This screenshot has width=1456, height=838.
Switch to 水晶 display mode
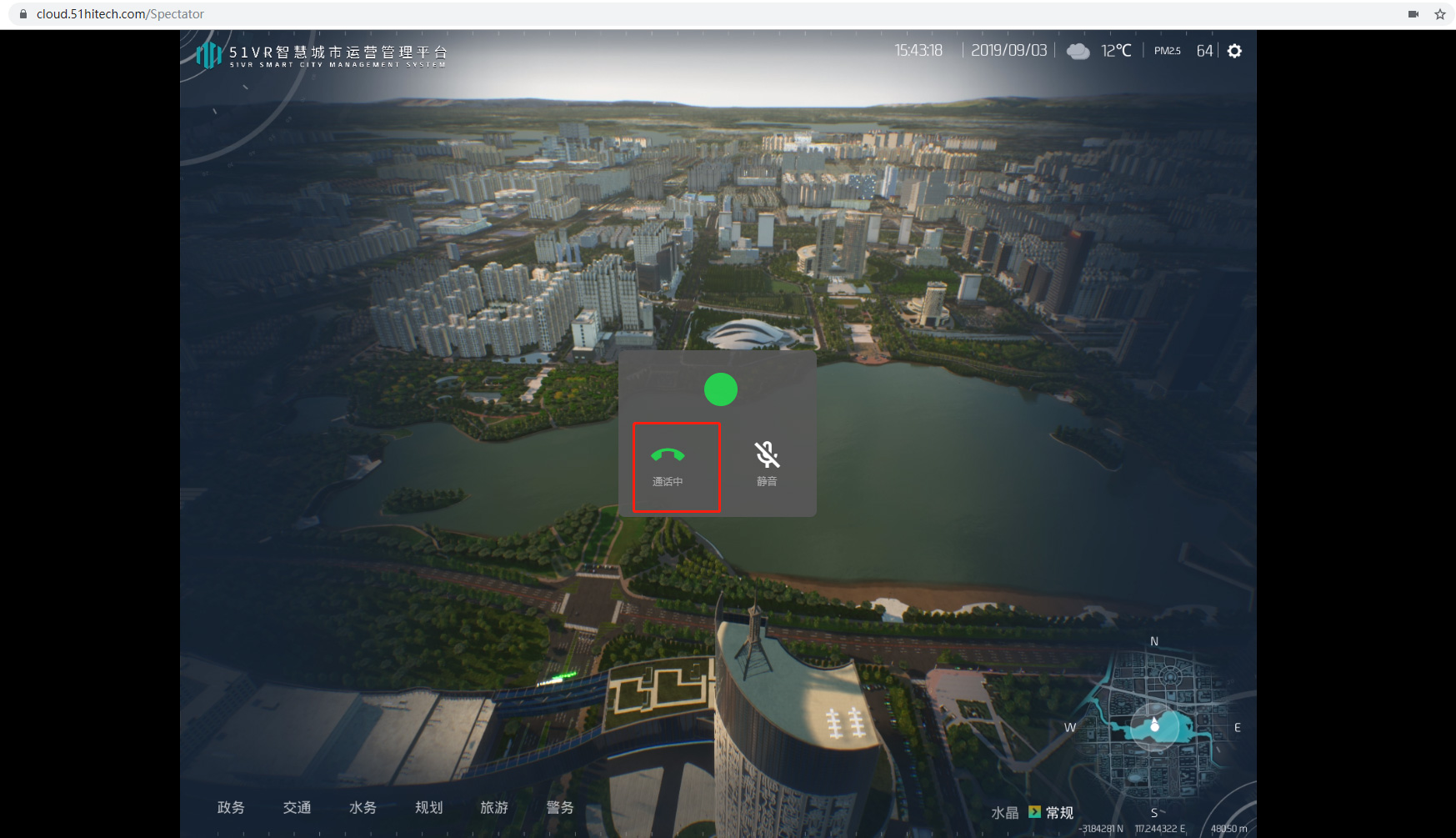pyautogui.click(x=1004, y=812)
